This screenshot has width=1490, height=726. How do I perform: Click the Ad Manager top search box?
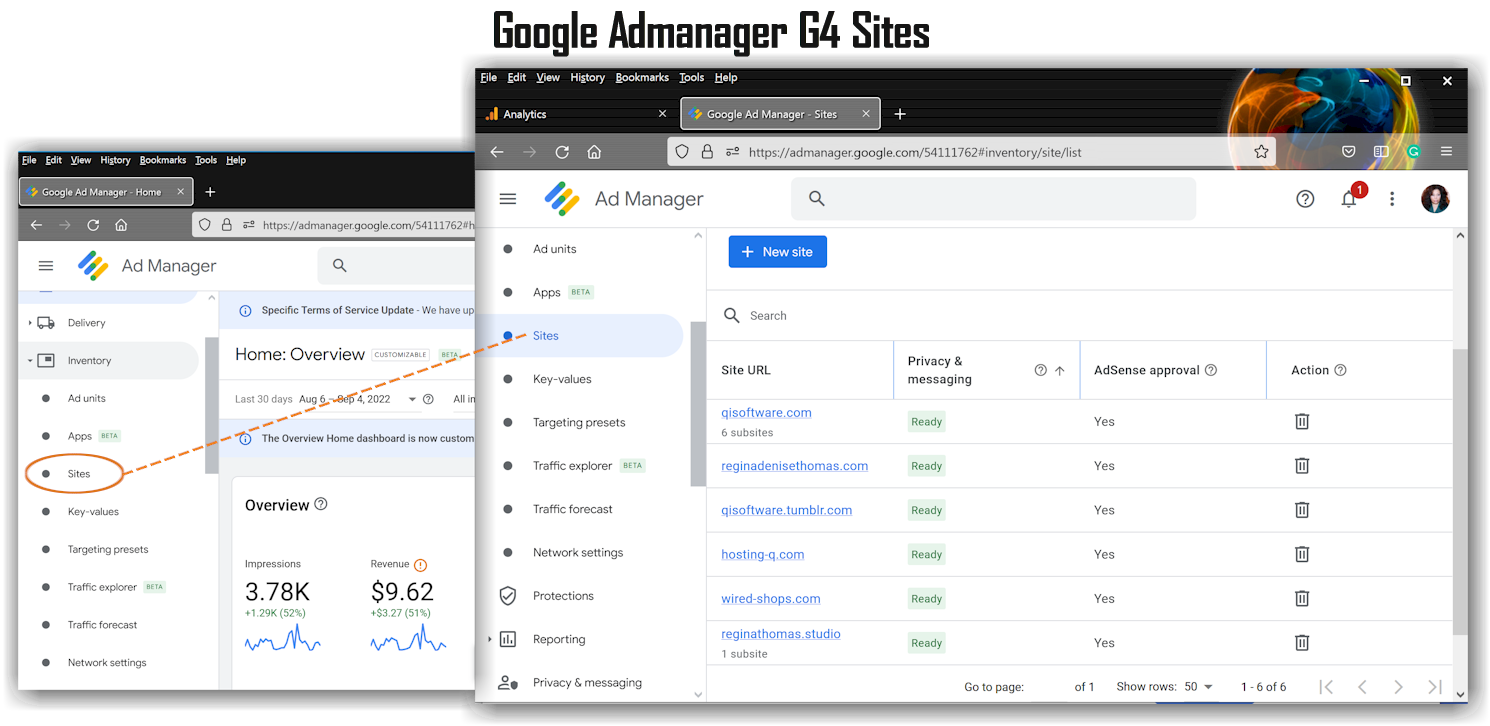[993, 199]
